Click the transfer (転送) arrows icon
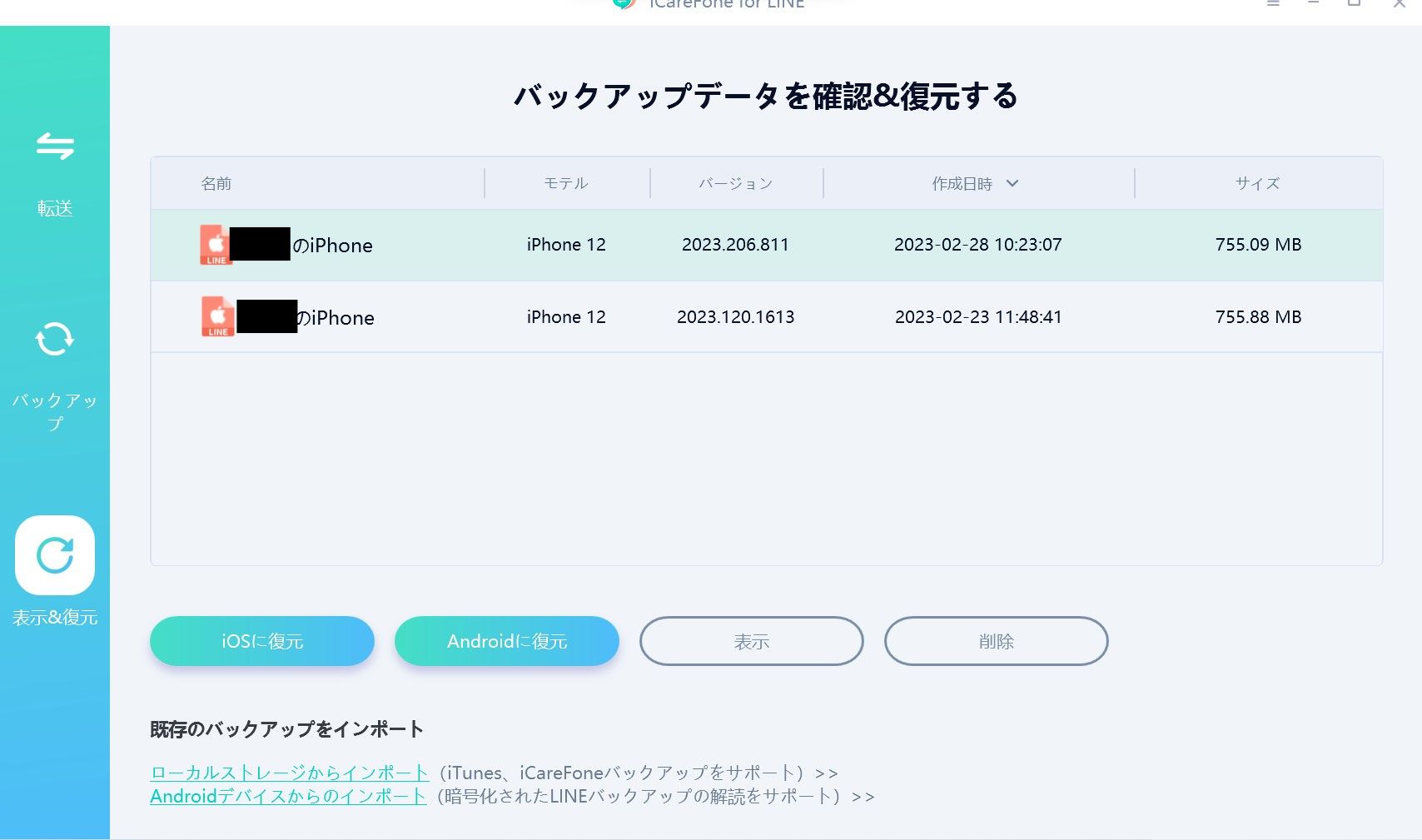The width and height of the screenshot is (1422, 840). [55, 147]
